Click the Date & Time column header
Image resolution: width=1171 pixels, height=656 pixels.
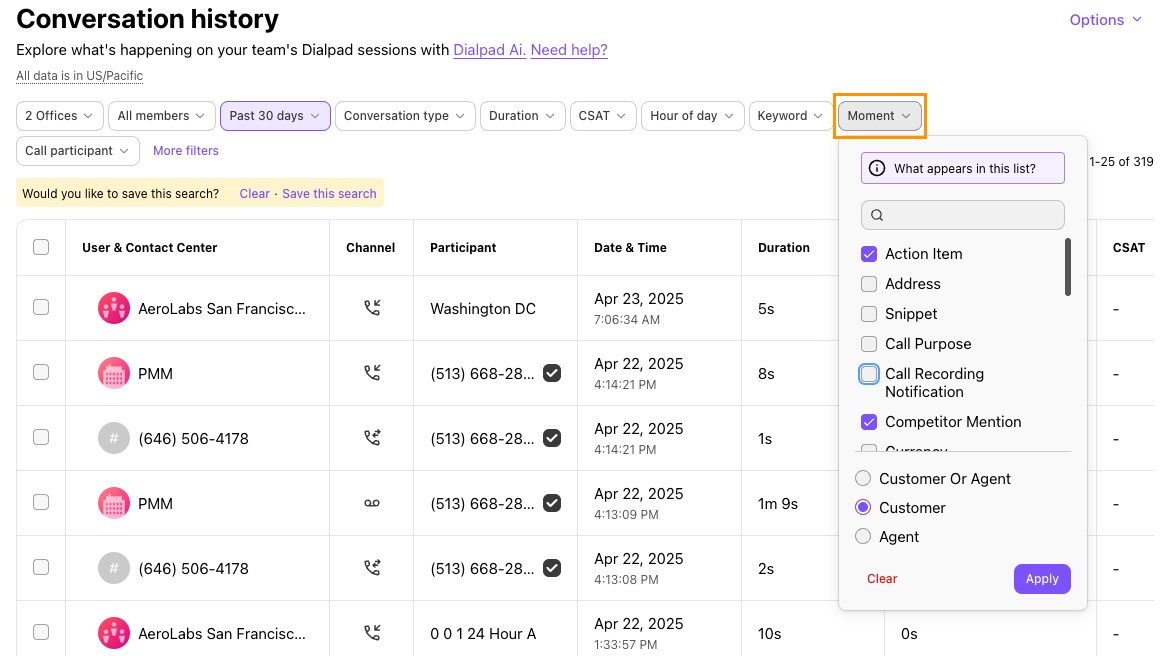630,248
